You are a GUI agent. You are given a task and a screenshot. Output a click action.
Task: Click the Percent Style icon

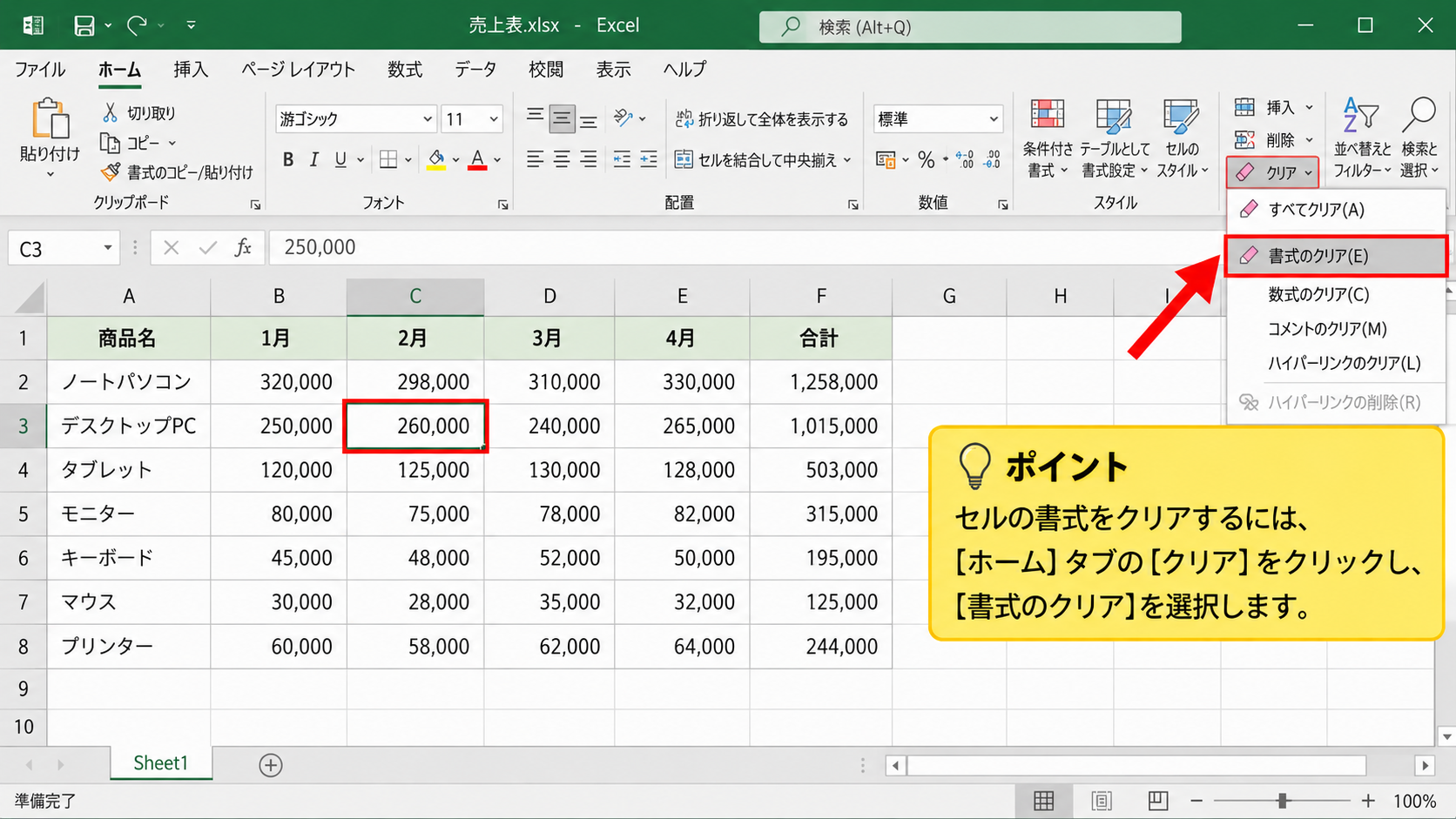pos(927,159)
